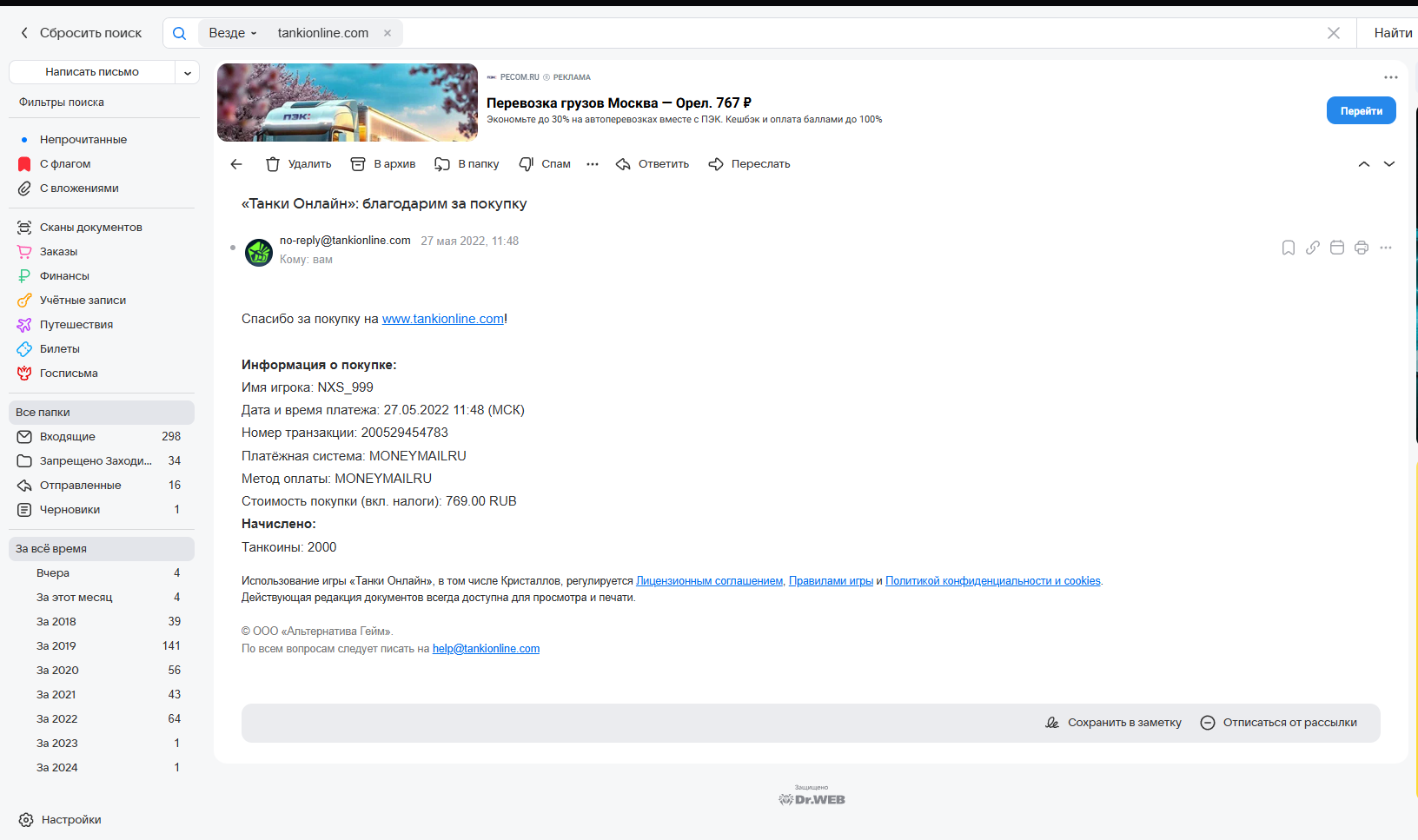Click 'Ответить' to reply
1418x840 pixels.
tap(653, 164)
